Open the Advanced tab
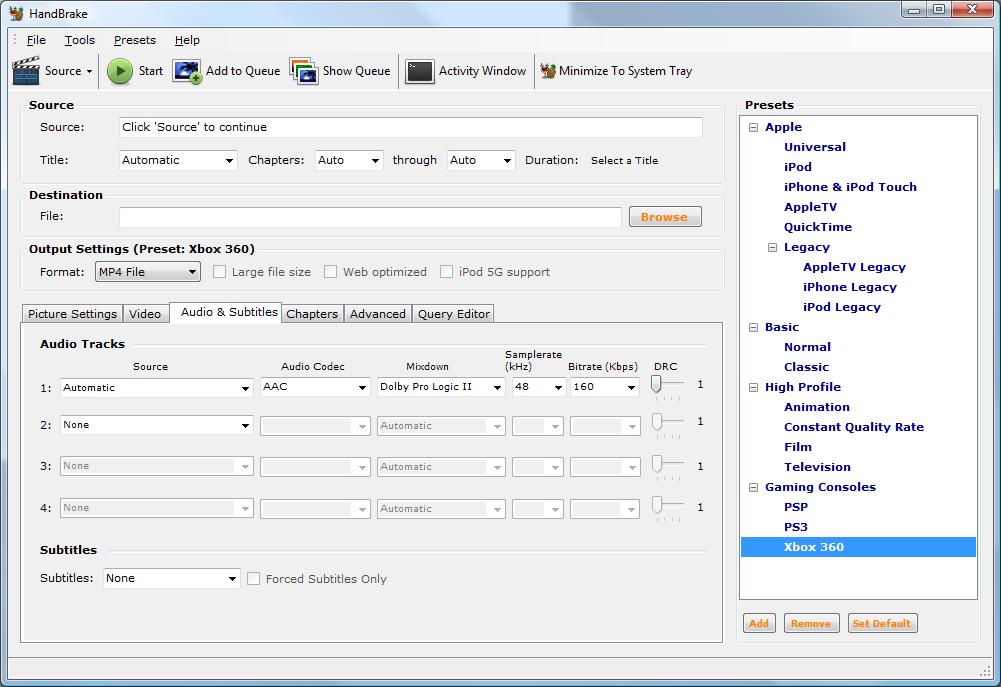 point(377,313)
